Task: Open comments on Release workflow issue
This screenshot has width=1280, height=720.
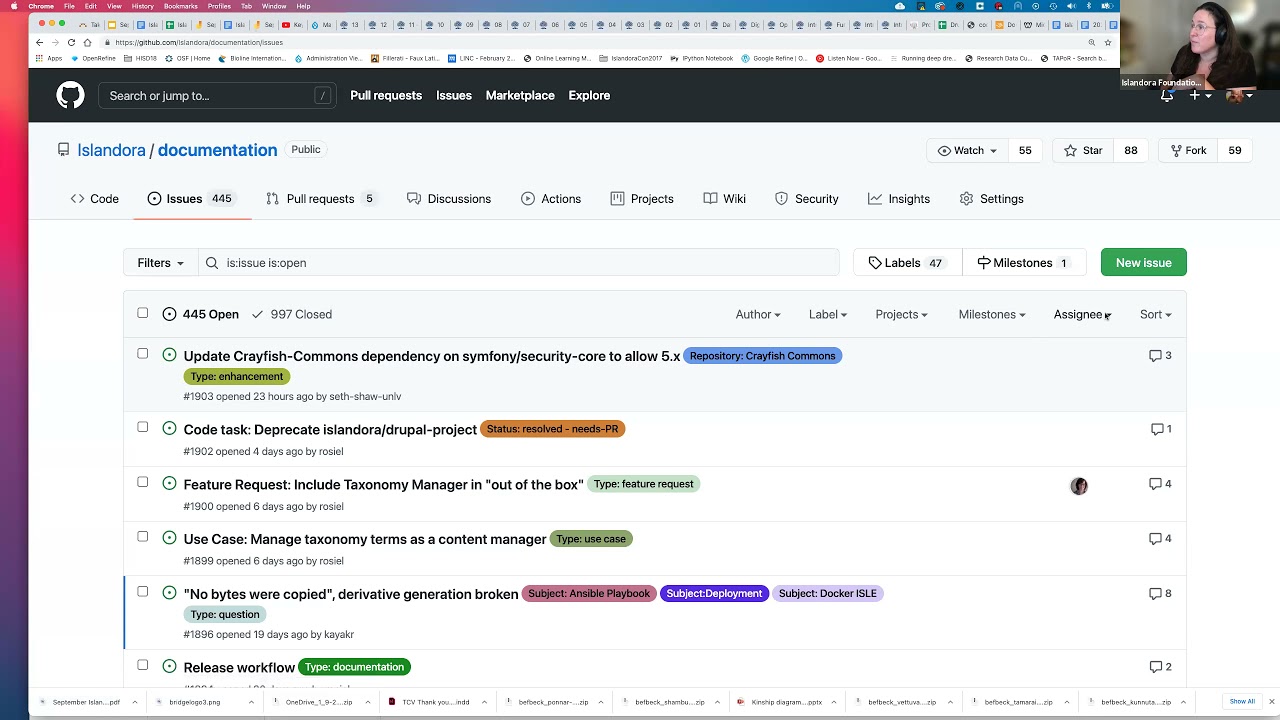Action: point(1160,667)
